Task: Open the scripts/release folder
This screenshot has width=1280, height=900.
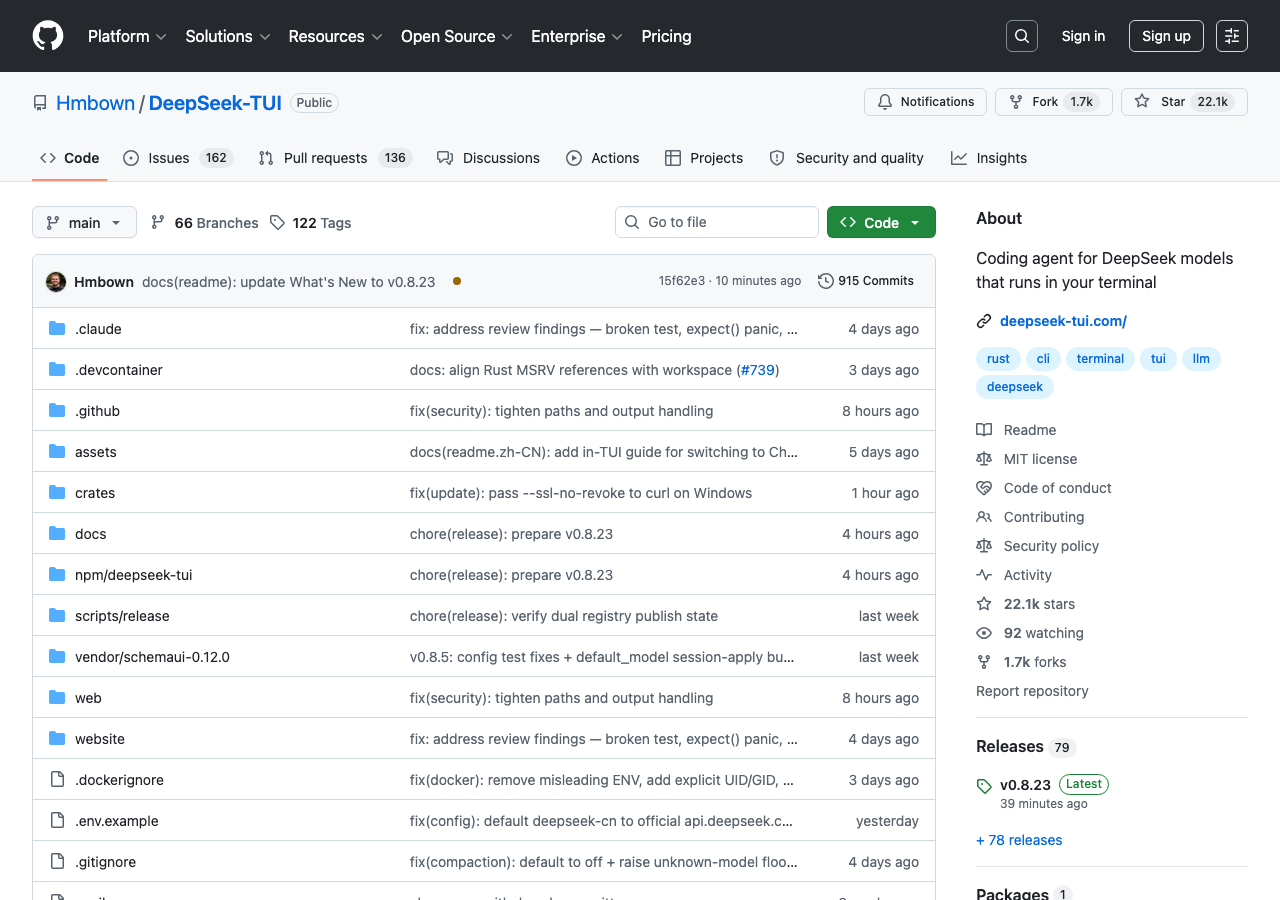Action: coord(122,616)
